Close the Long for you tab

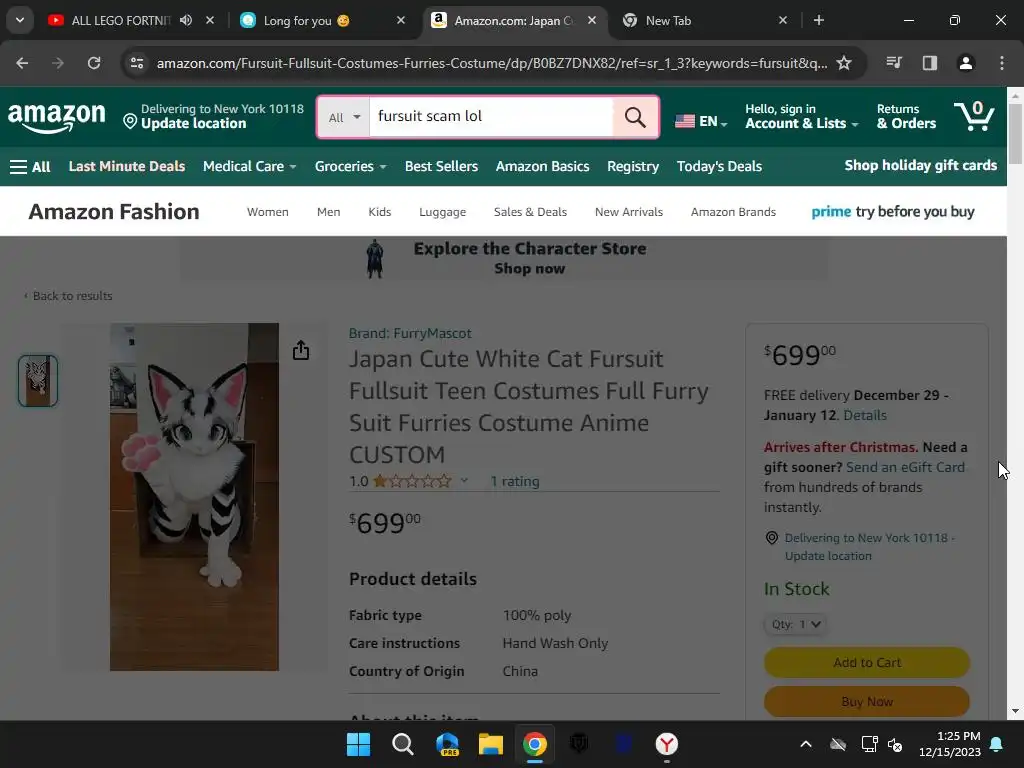[x=401, y=20]
